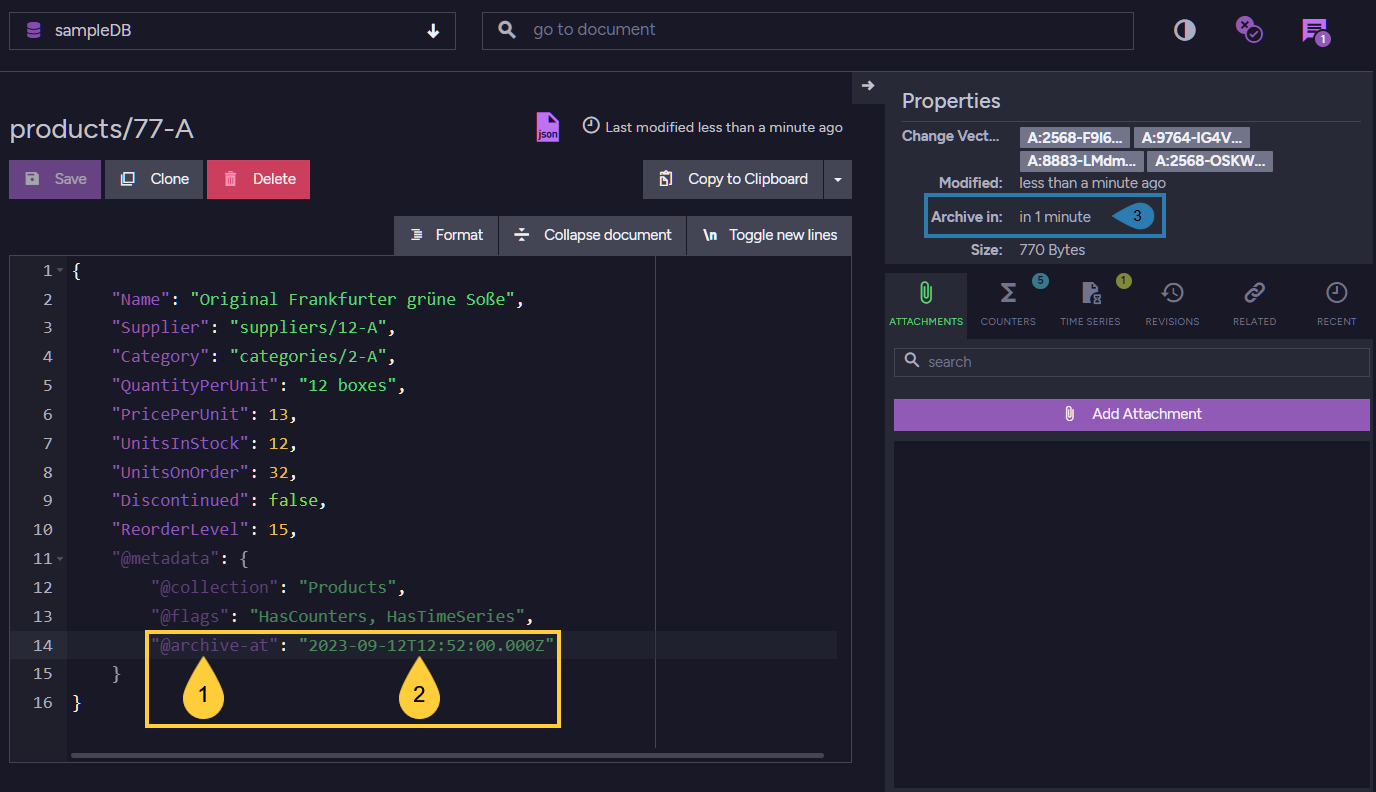The height and width of the screenshot is (792, 1376).
Task: Click the "12 boxes" value
Action: (x=346, y=386)
